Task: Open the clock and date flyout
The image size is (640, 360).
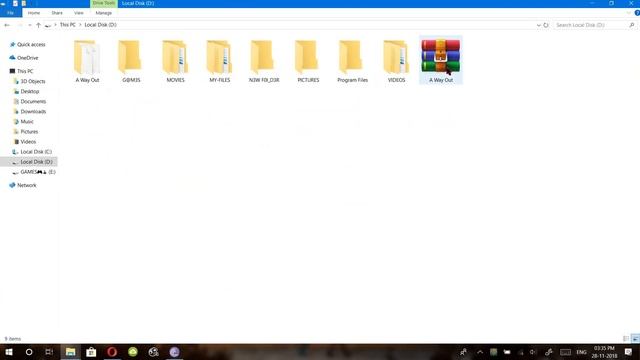Action: point(604,352)
